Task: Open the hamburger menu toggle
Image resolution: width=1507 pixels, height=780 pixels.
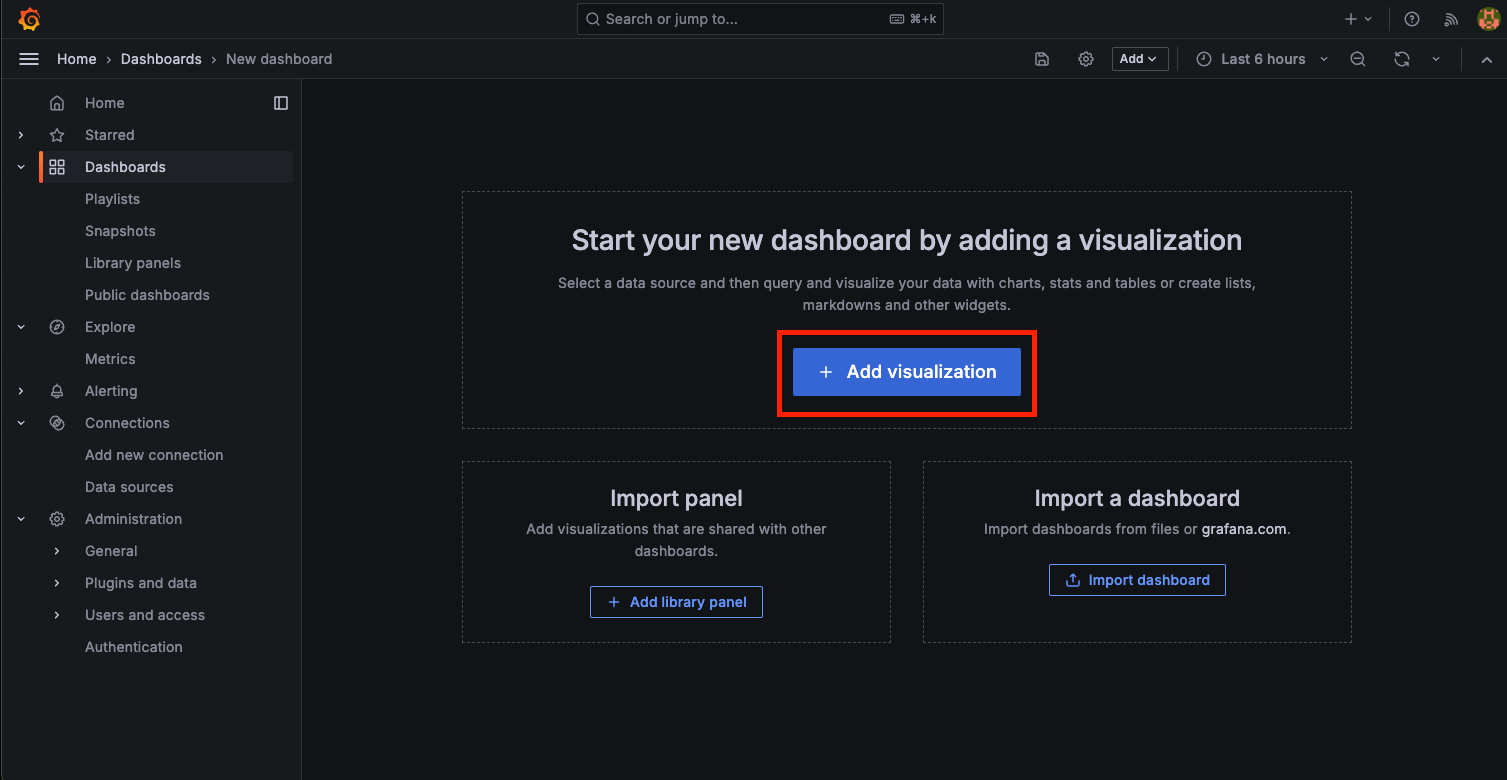Action: 29,59
